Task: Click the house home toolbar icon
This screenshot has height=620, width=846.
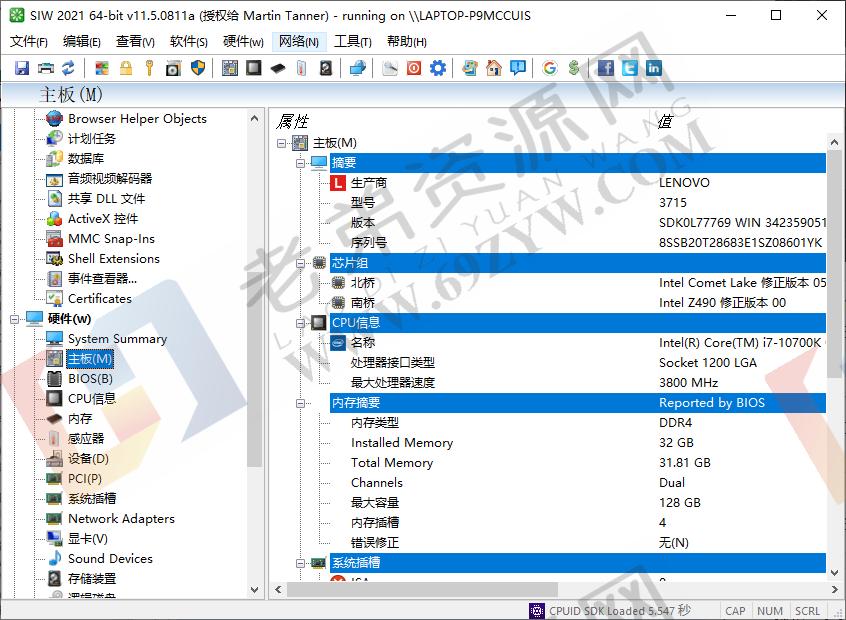Action: pos(494,68)
